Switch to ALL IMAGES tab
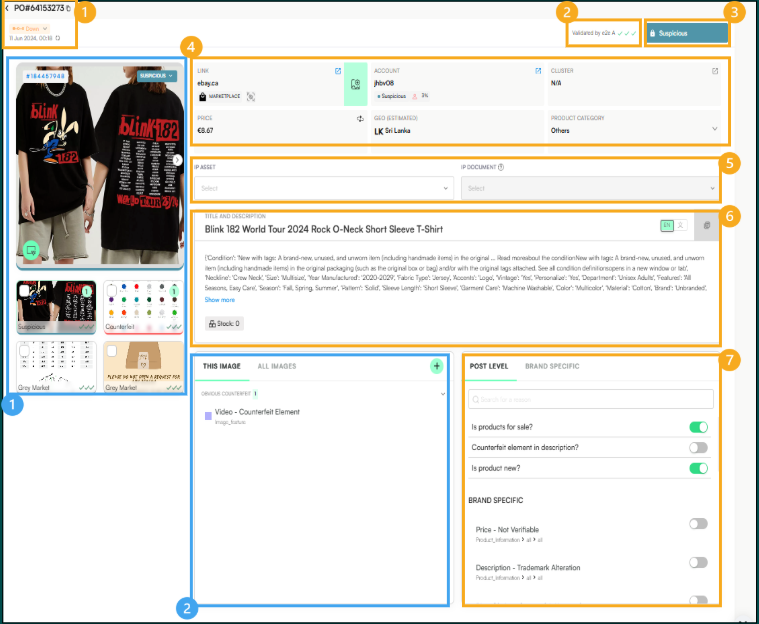The width and height of the screenshot is (759, 624). click(x=277, y=366)
